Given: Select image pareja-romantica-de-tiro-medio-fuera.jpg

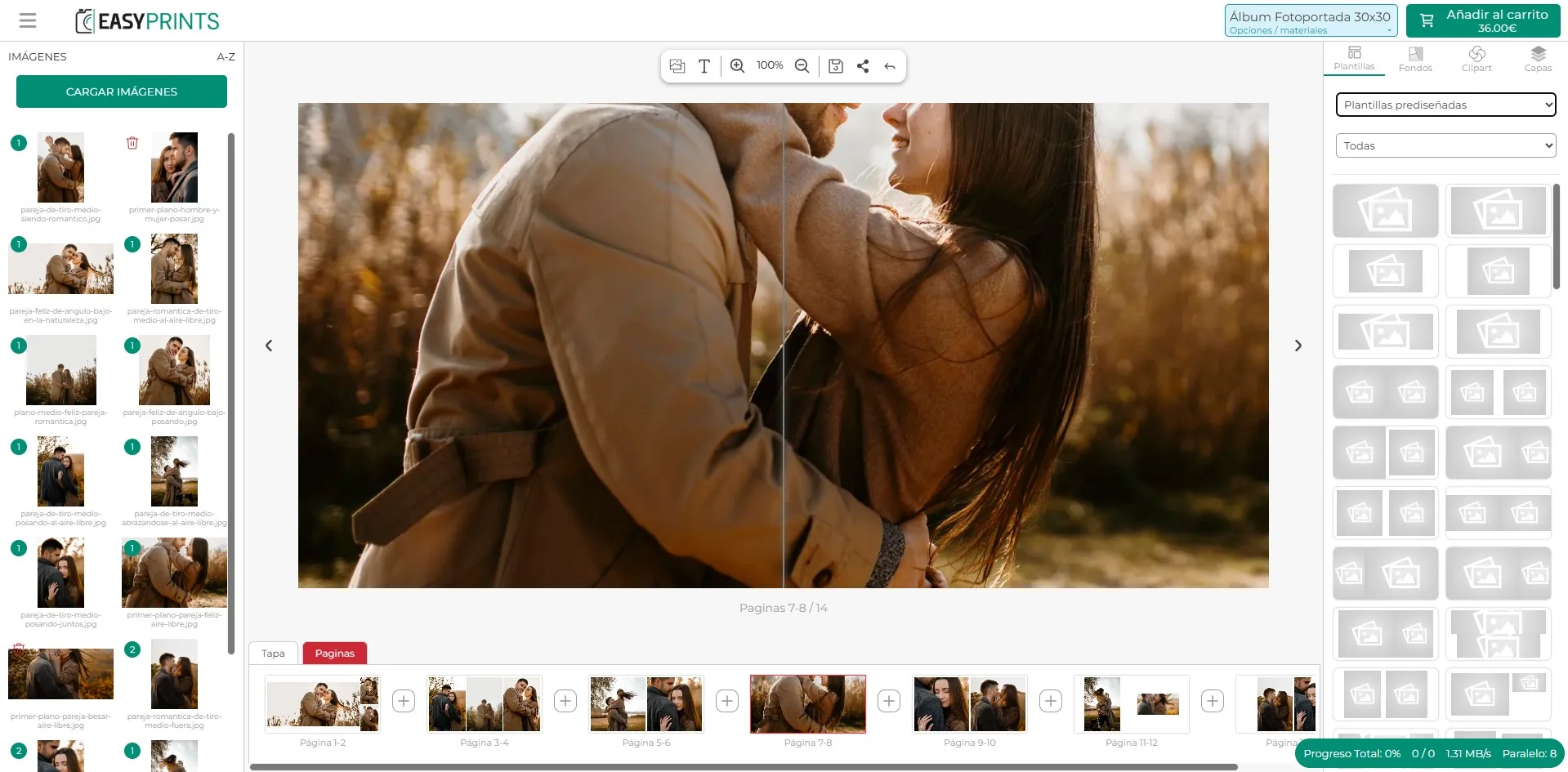Looking at the screenshot, I should click(174, 674).
